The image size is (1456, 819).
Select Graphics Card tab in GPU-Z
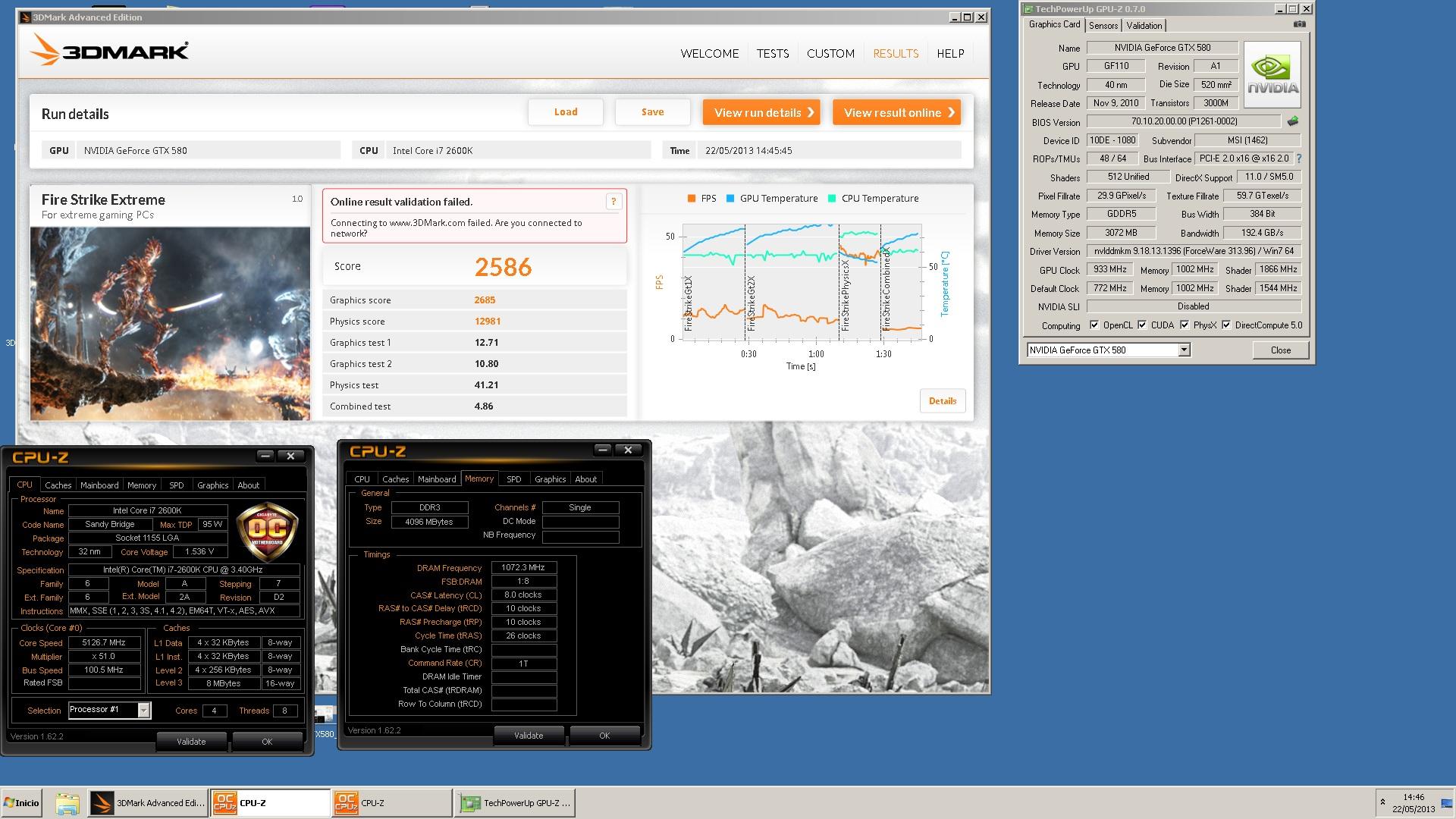(x=1054, y=24)
